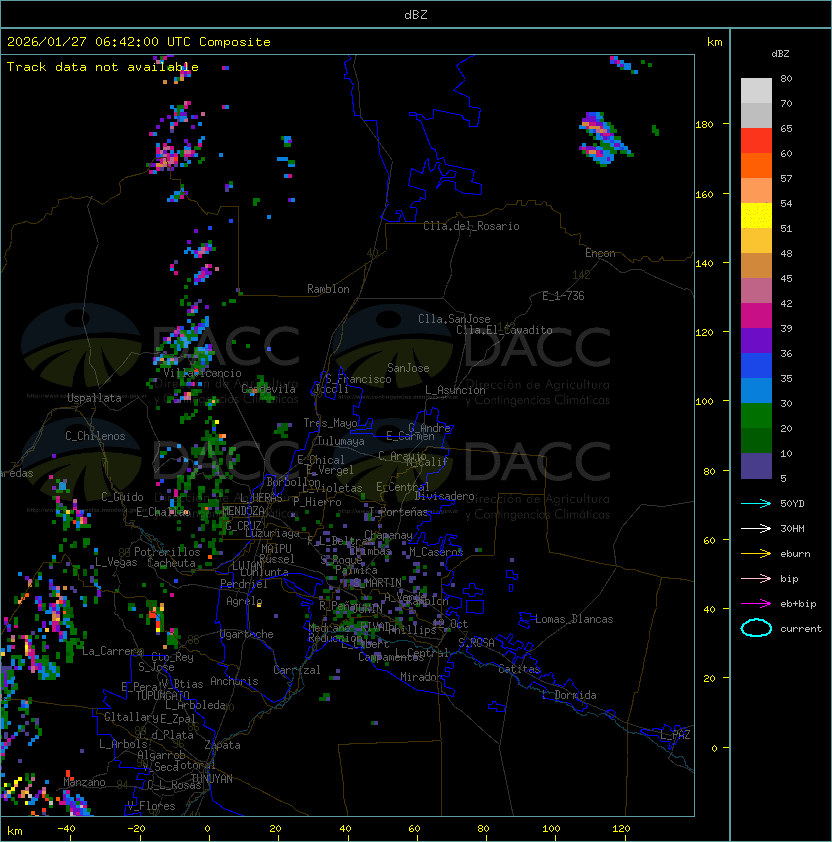Click the Ramblon map label
832x842 pixels.
(x=328, y=289)
